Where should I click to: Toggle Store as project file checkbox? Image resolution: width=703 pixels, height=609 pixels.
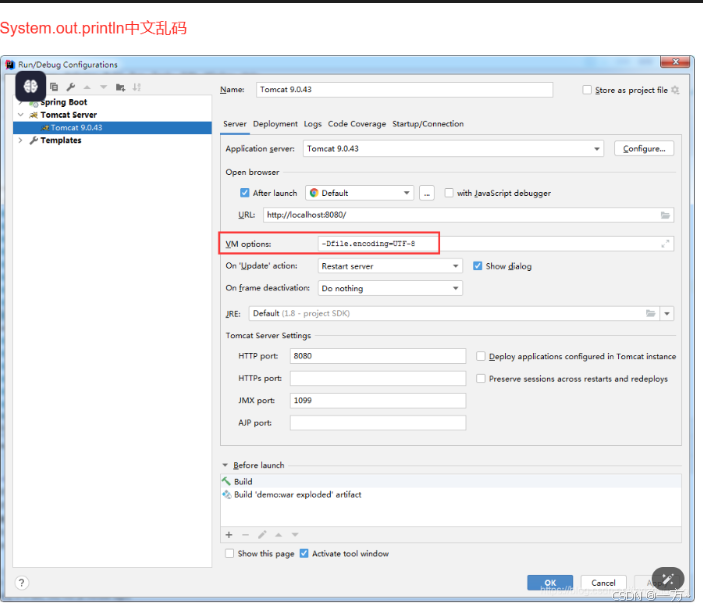pos(587,90)
